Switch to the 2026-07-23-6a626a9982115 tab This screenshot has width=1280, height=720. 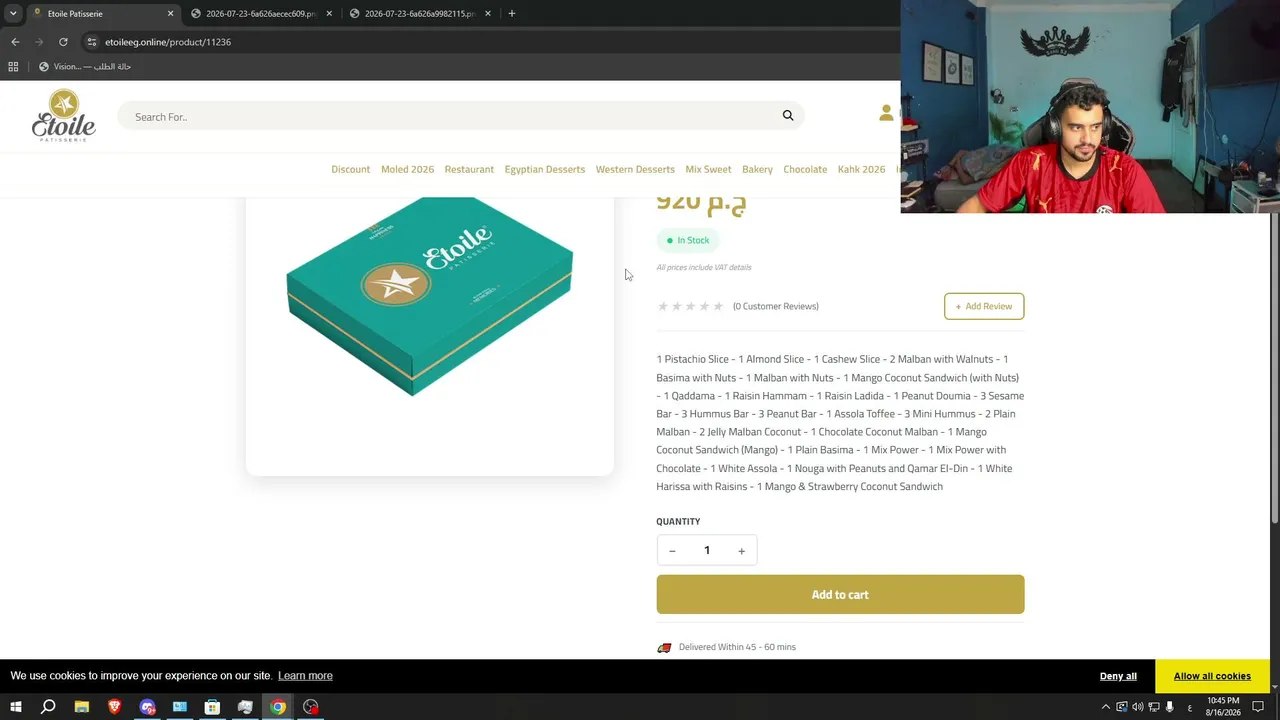pos(420,14)
